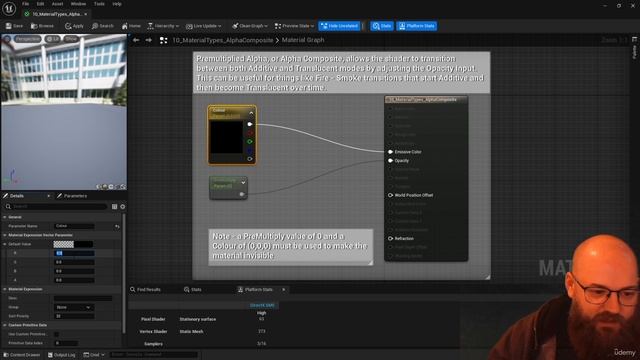Collapse the Material Expression section
640x360 pixels.
(x=5, y=289)
